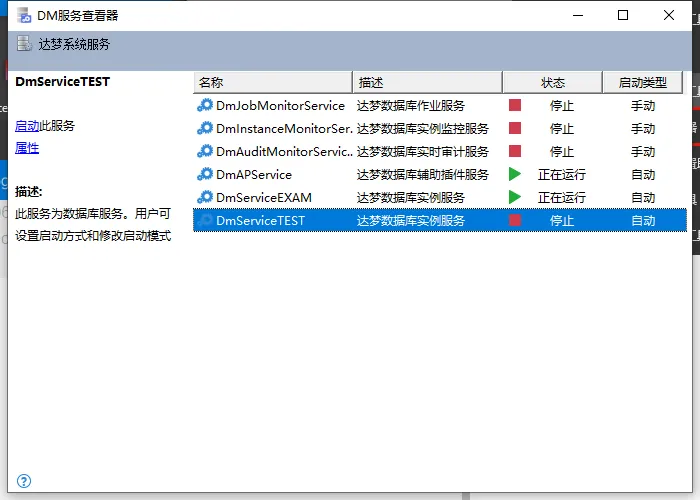Screen dimensions: 700x500
Task: Select the DmAuditMonitorServic.. row name
Action: click(284, 152)
